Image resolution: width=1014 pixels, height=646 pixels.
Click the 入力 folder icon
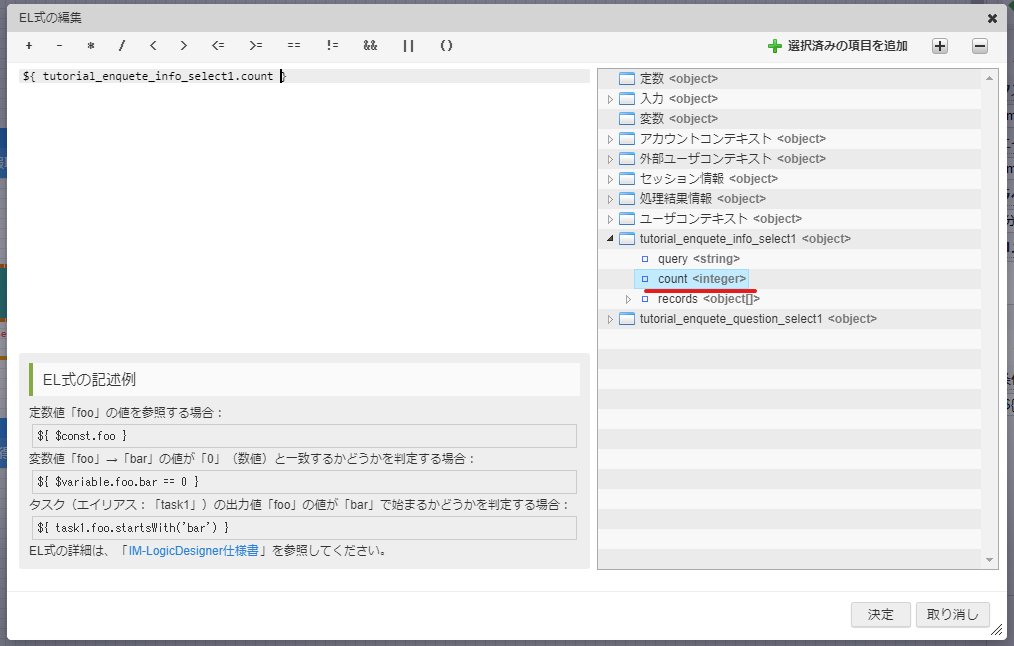627,99
